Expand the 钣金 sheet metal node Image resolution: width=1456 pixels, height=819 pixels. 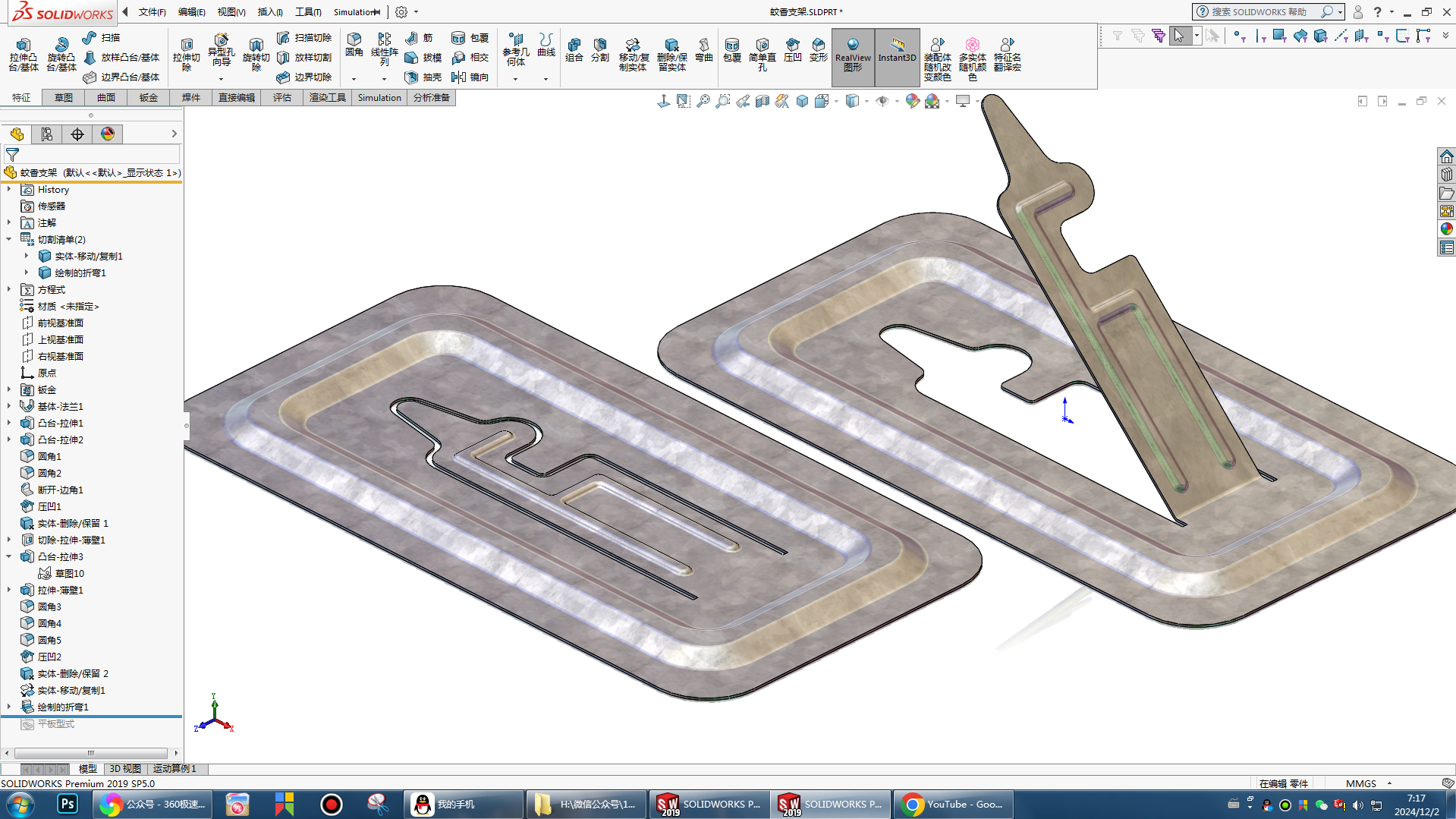pyautogui.click(x=9, y=389)
